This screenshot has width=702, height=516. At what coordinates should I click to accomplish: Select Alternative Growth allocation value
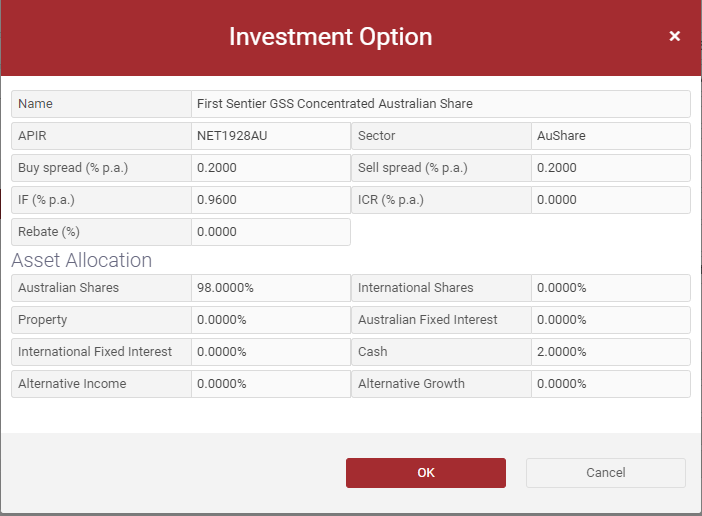coord(611,384)
